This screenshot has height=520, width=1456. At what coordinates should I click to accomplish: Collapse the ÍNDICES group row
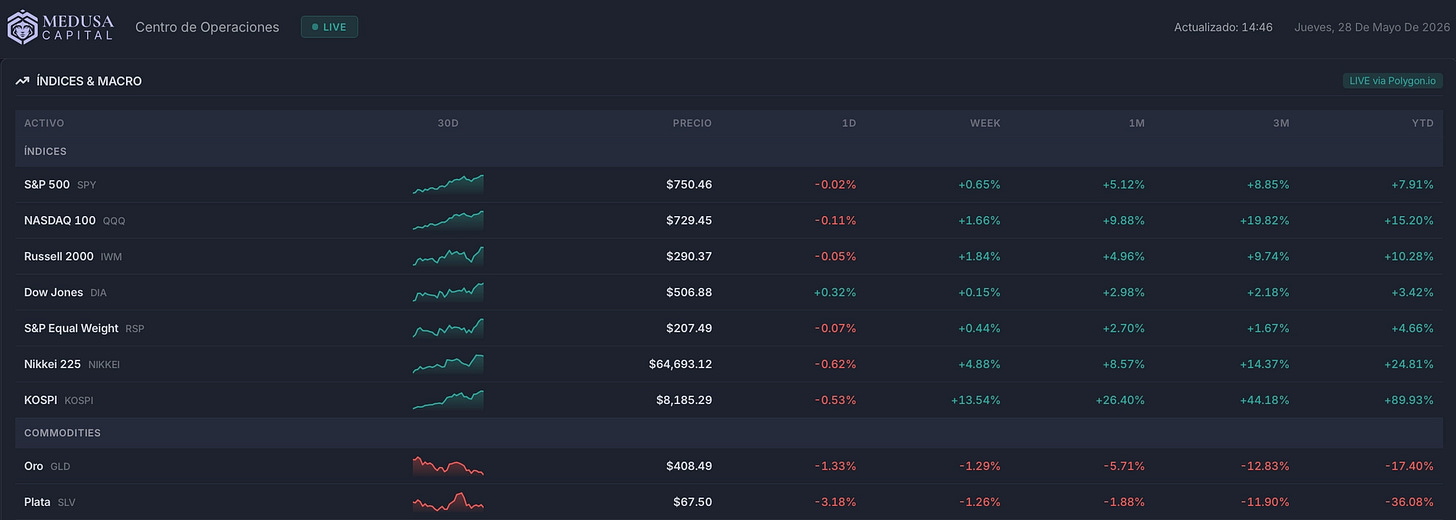pyautogui.click(x=729, y=151)
